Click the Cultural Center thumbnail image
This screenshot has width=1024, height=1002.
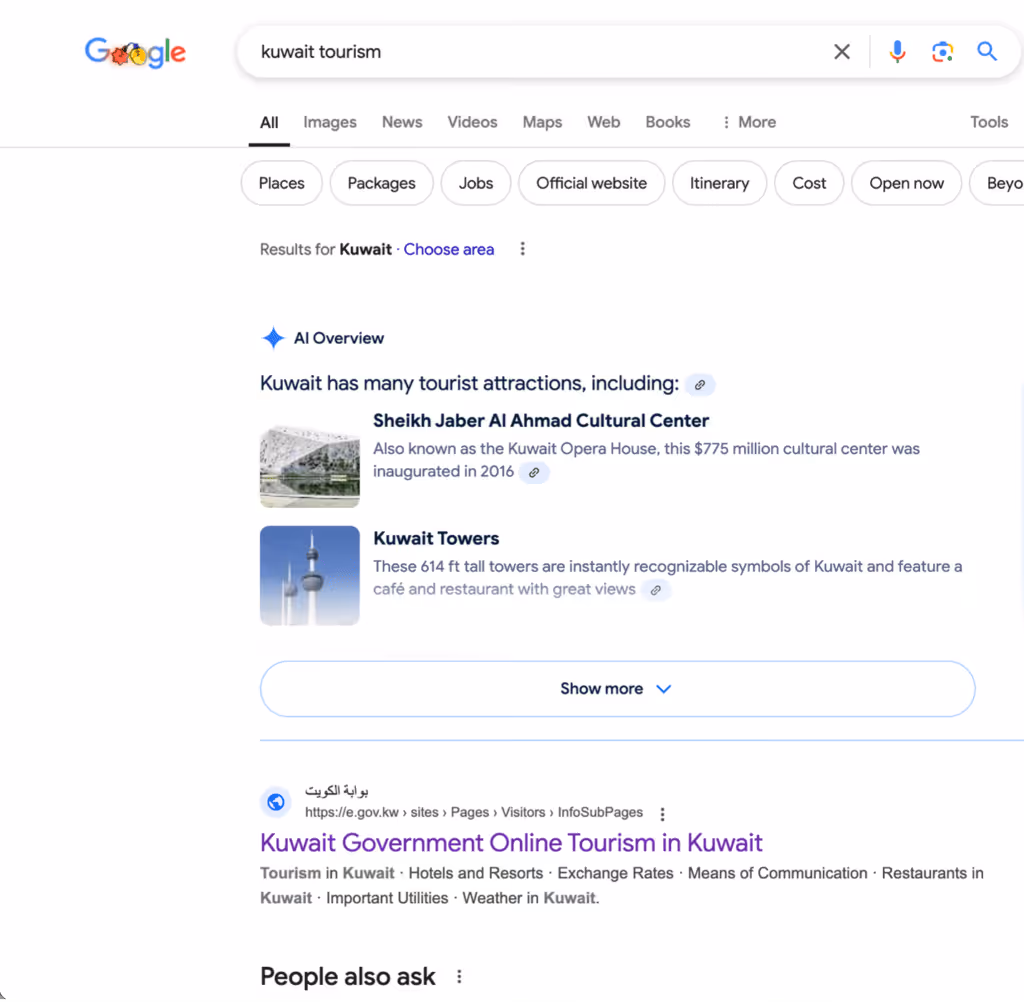pos(310,466)
